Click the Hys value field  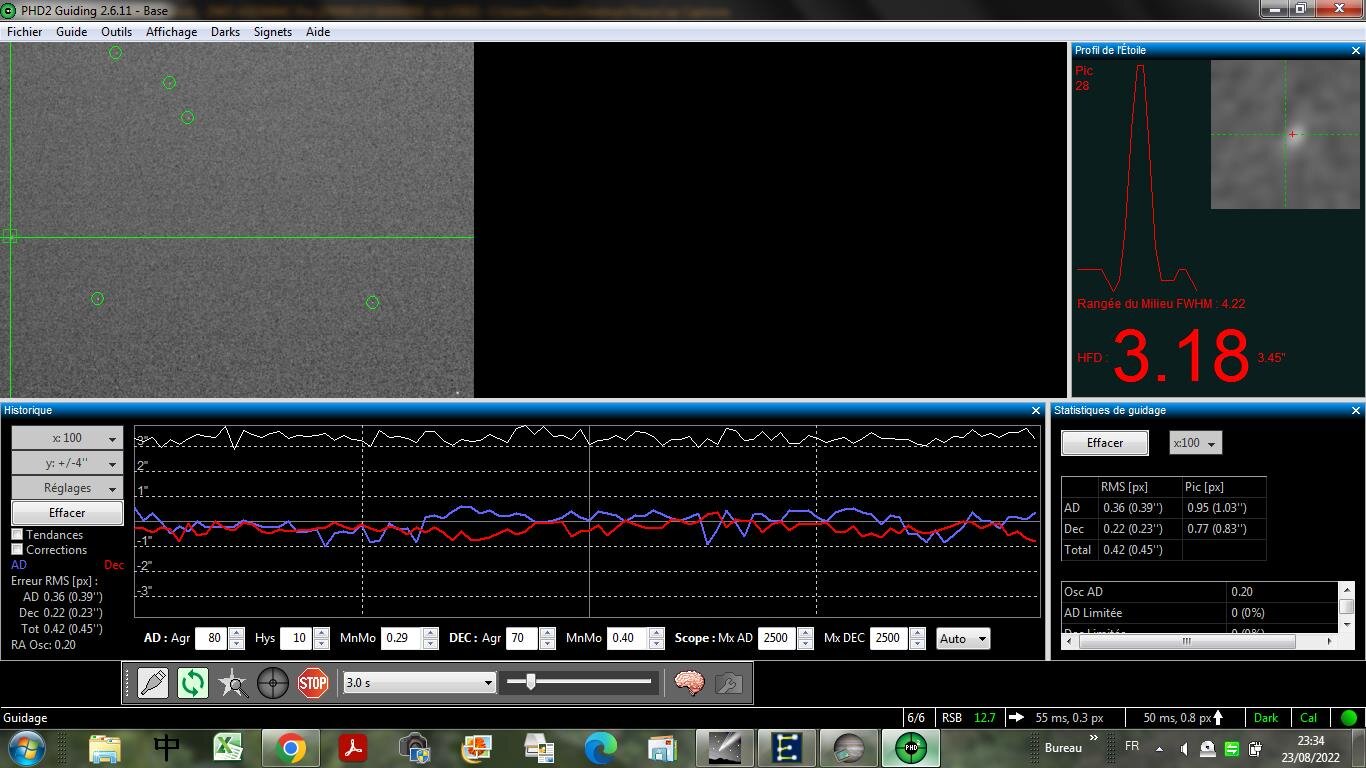click(x=297, y=638)
